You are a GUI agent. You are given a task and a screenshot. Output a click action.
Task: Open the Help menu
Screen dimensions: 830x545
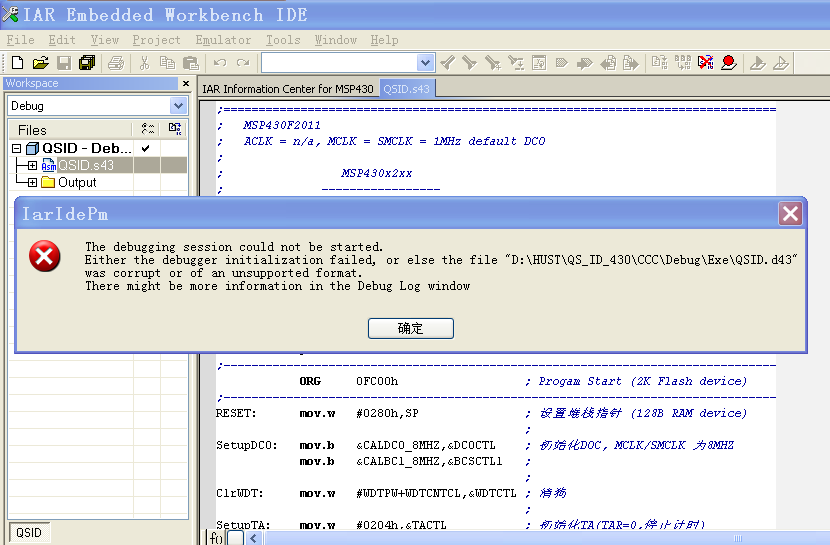coord(384,40)
